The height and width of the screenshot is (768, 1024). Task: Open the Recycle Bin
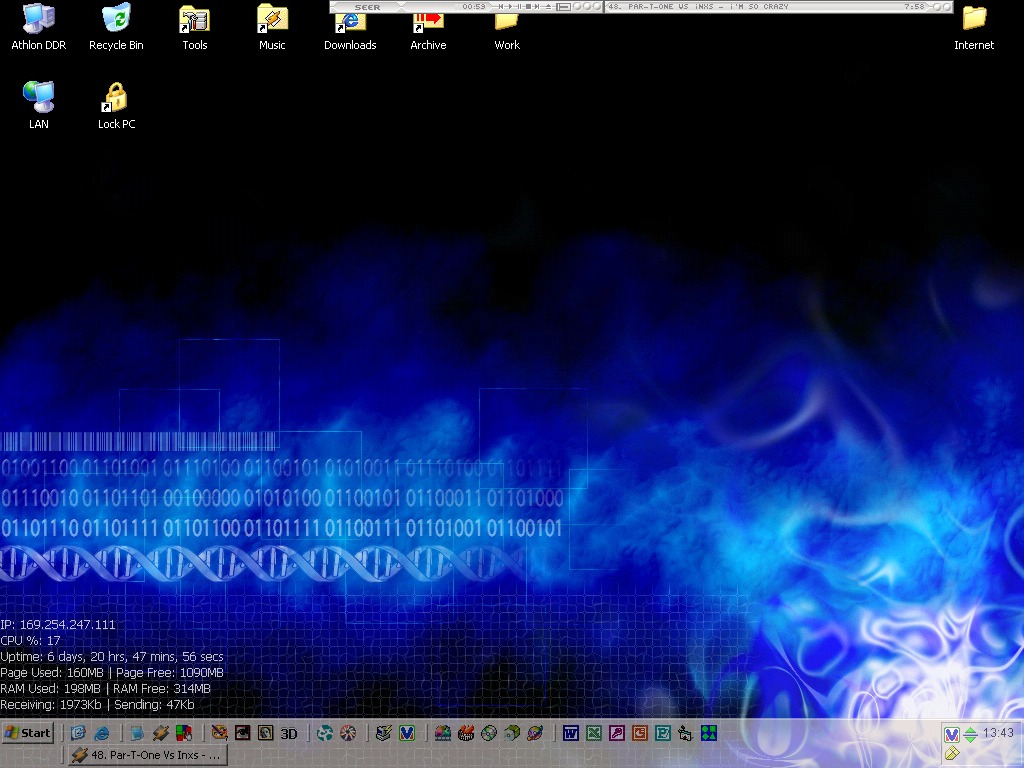116,19
